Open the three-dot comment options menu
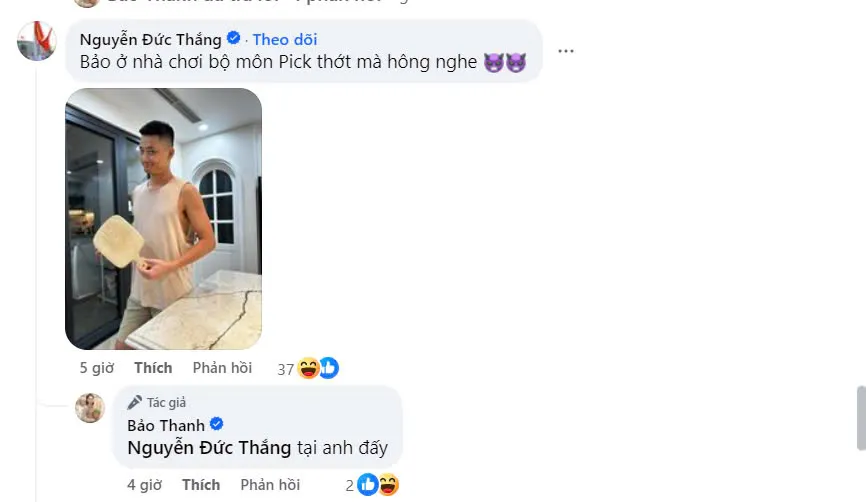The width and height of the screenshot is (866, 502). pos(566,50)
